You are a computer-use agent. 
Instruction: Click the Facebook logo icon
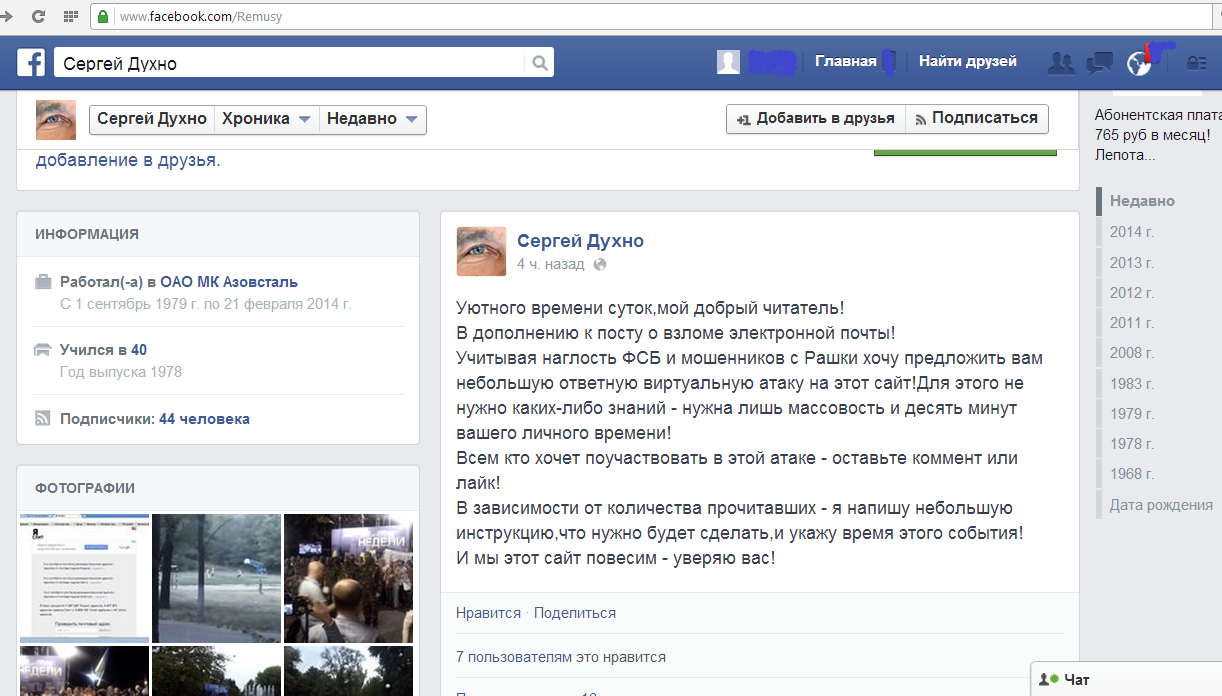(x=31, y=63)
